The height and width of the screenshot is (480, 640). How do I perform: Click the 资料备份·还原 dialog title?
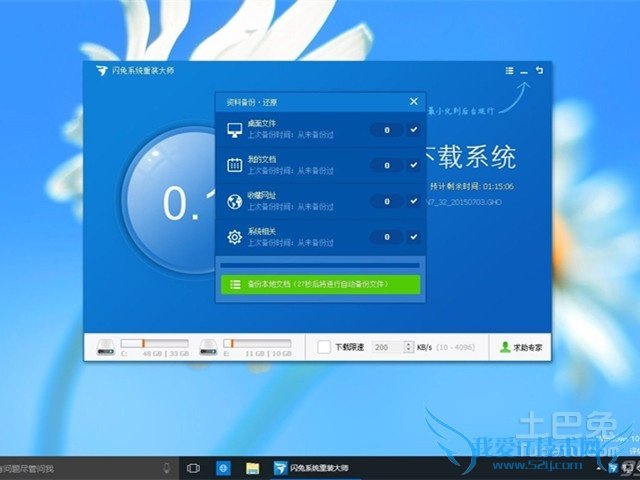pyautogui.click(x=252, y=102)
